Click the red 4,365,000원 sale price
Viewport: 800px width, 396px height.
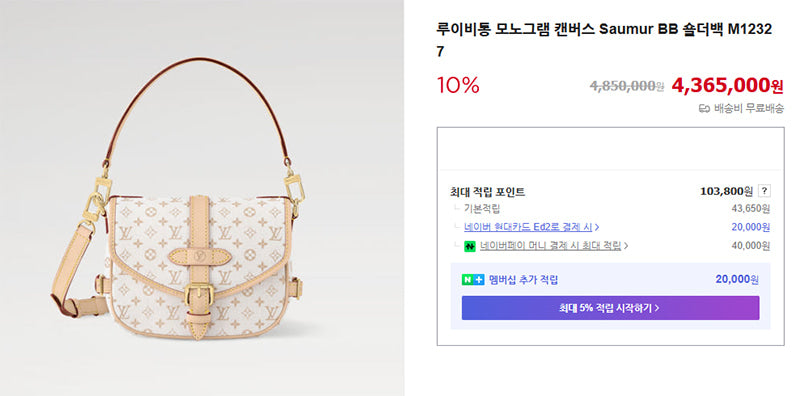pos(727,85)
